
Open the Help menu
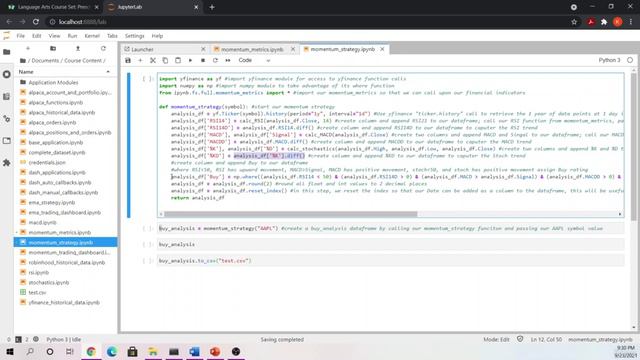click(x=157, y=36)
